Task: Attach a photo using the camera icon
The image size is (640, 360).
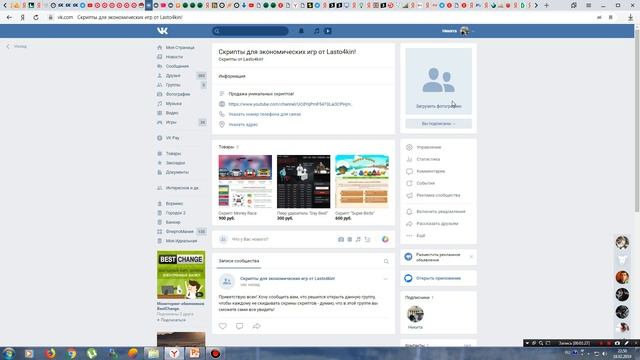Action: click(341, 240)
